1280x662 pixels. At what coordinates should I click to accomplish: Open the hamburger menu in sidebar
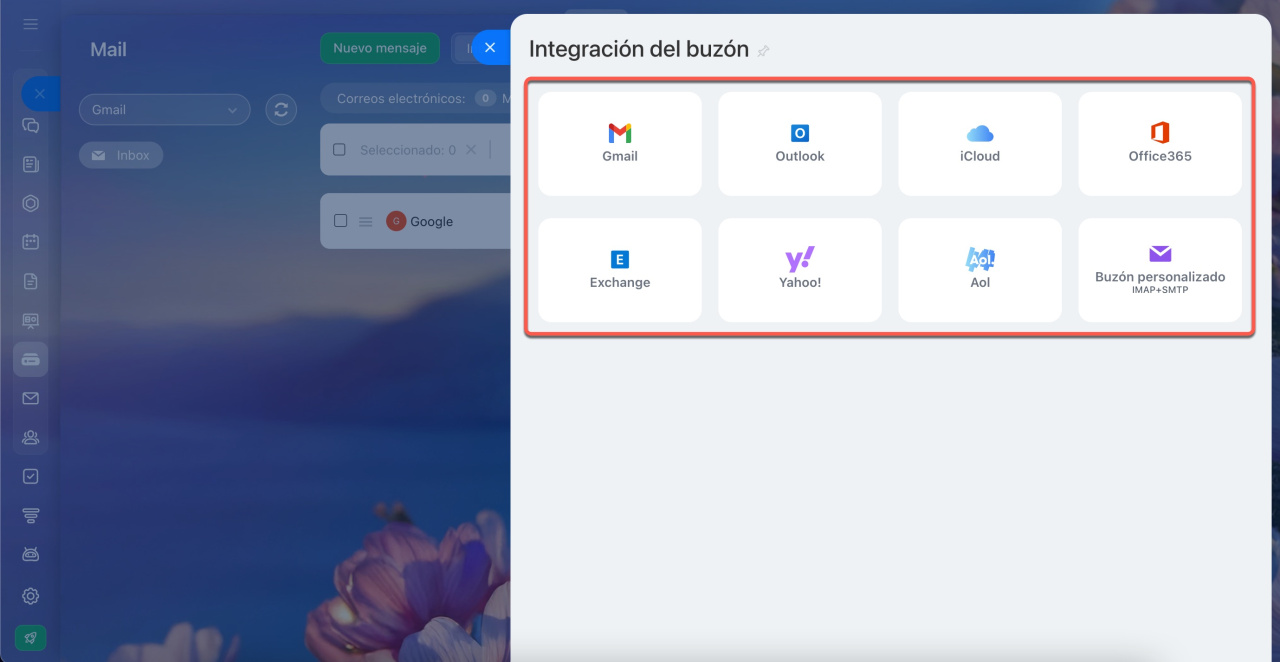31,23
